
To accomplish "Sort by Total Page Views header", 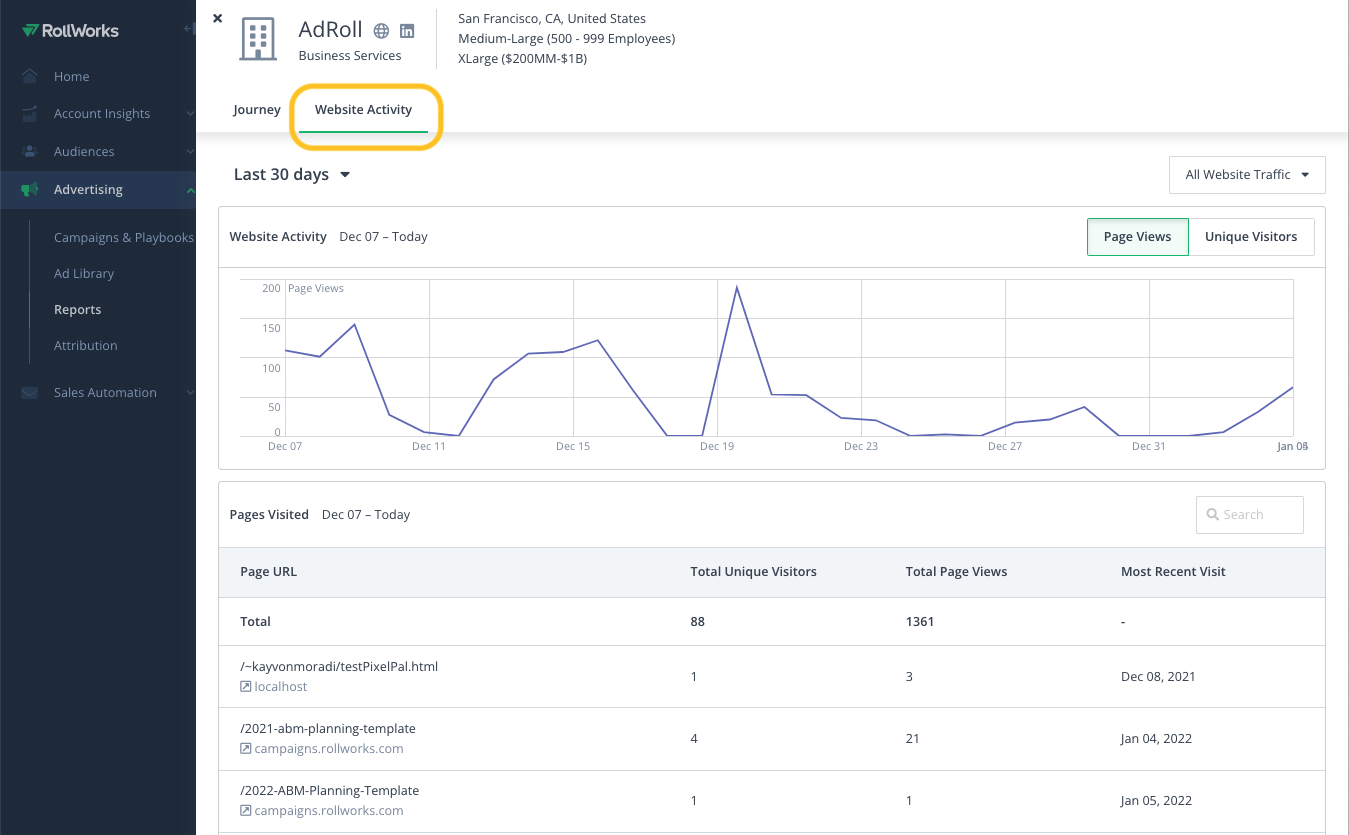I will click(x=957, y=572).
